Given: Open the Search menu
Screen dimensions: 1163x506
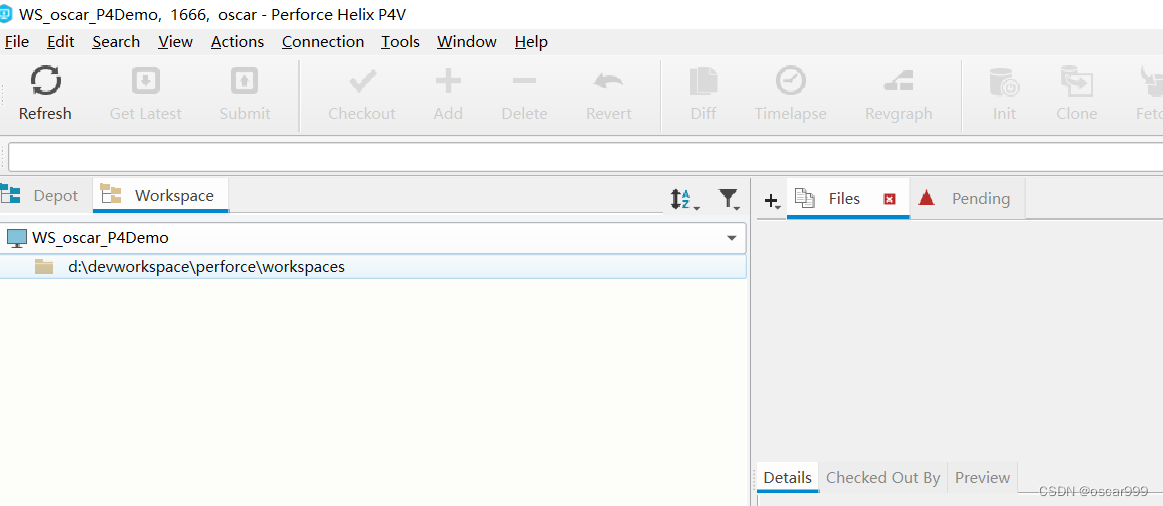Looking at the screenshot, I should tap(116, 42).
